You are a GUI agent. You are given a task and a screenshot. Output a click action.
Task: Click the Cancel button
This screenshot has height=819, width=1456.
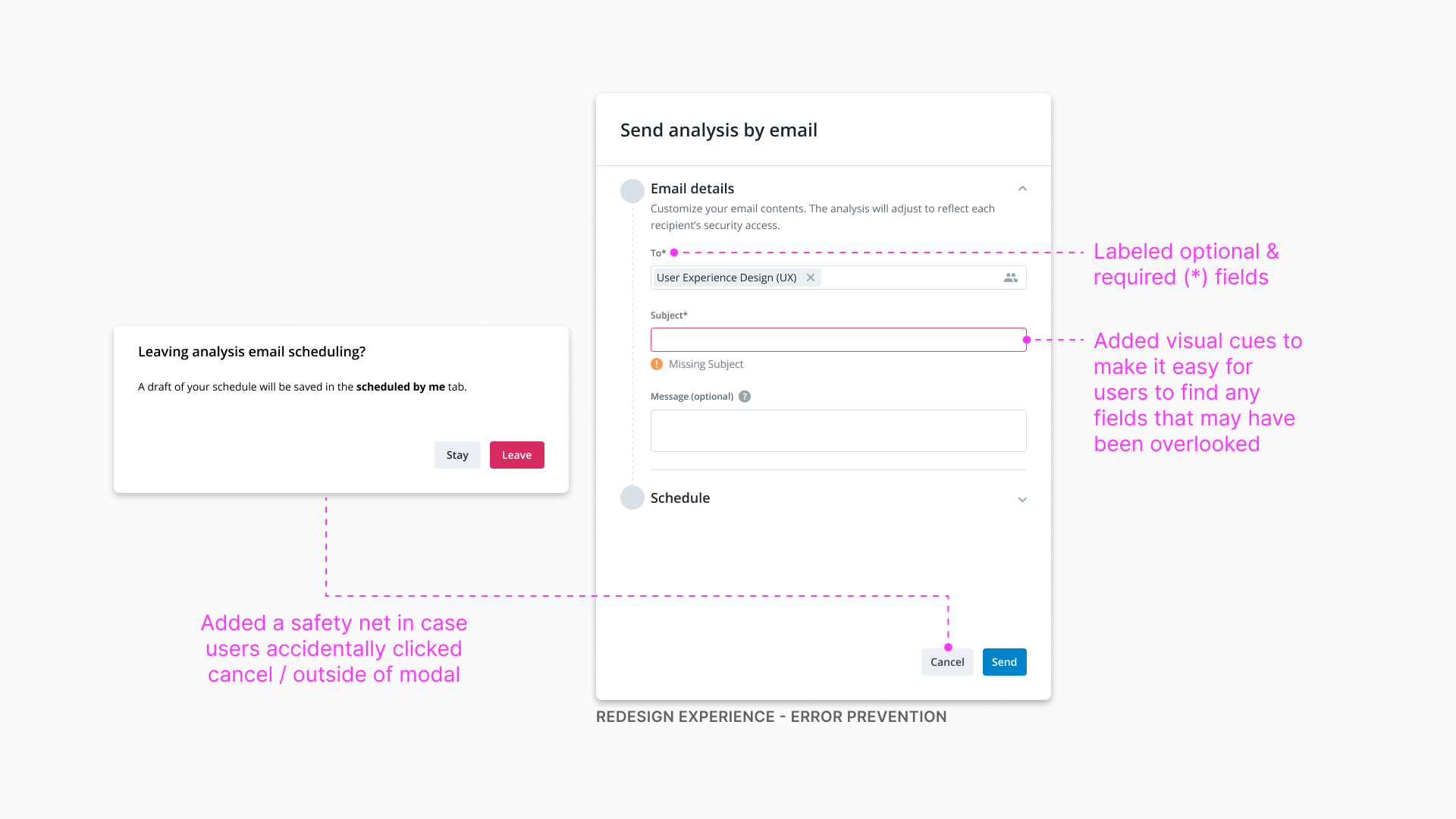click(x=947, y=662)
